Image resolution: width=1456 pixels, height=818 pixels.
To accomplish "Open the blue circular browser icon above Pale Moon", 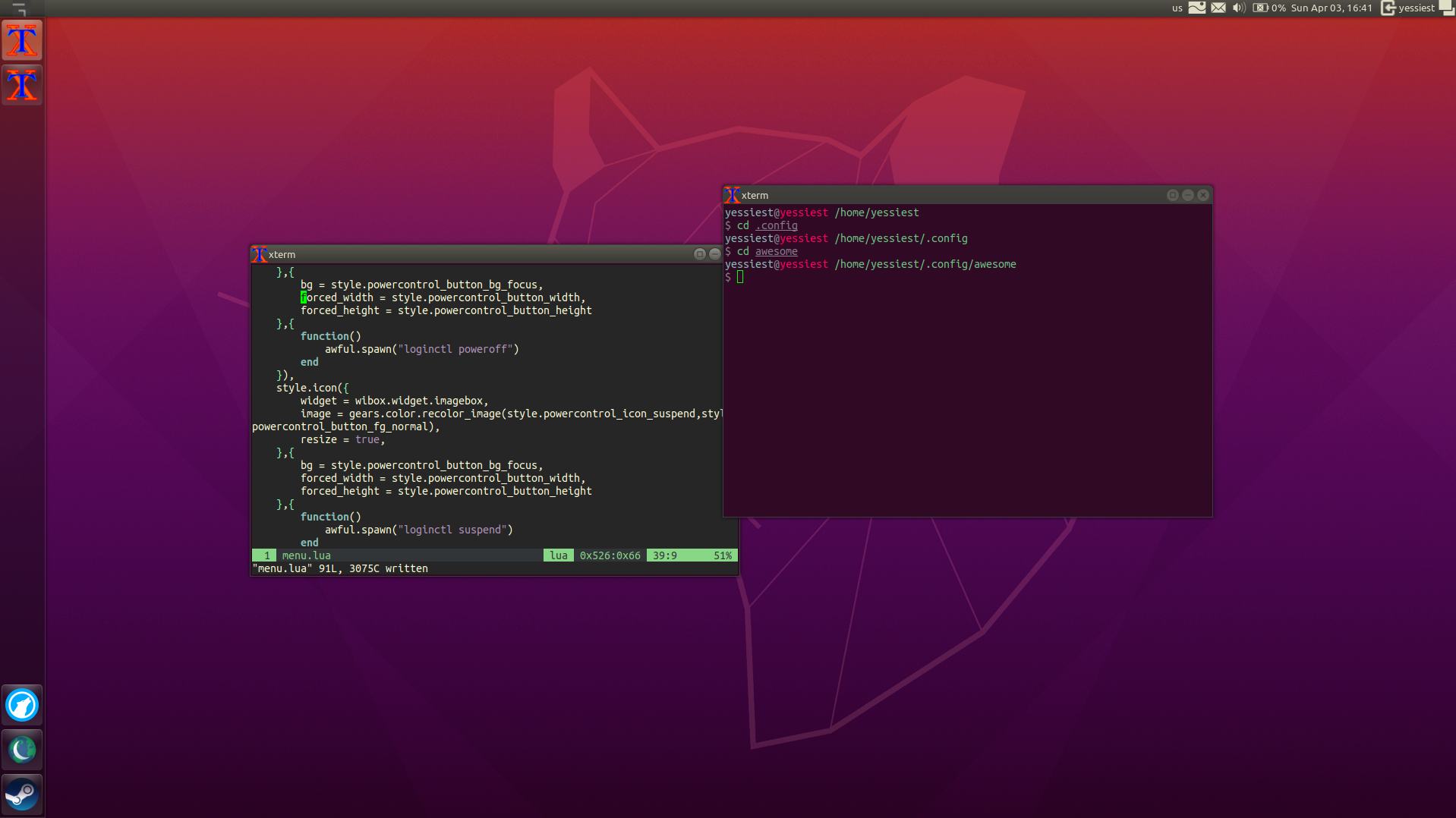I will 22,705.
